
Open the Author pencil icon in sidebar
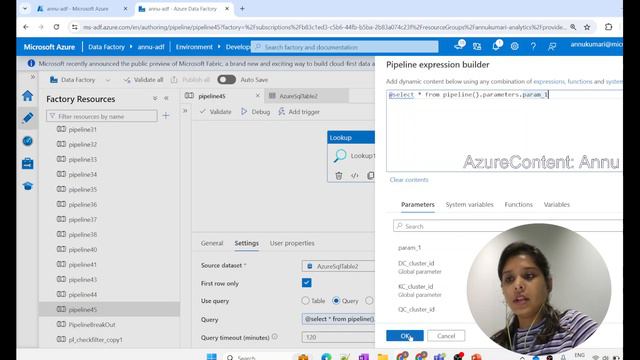28,118
